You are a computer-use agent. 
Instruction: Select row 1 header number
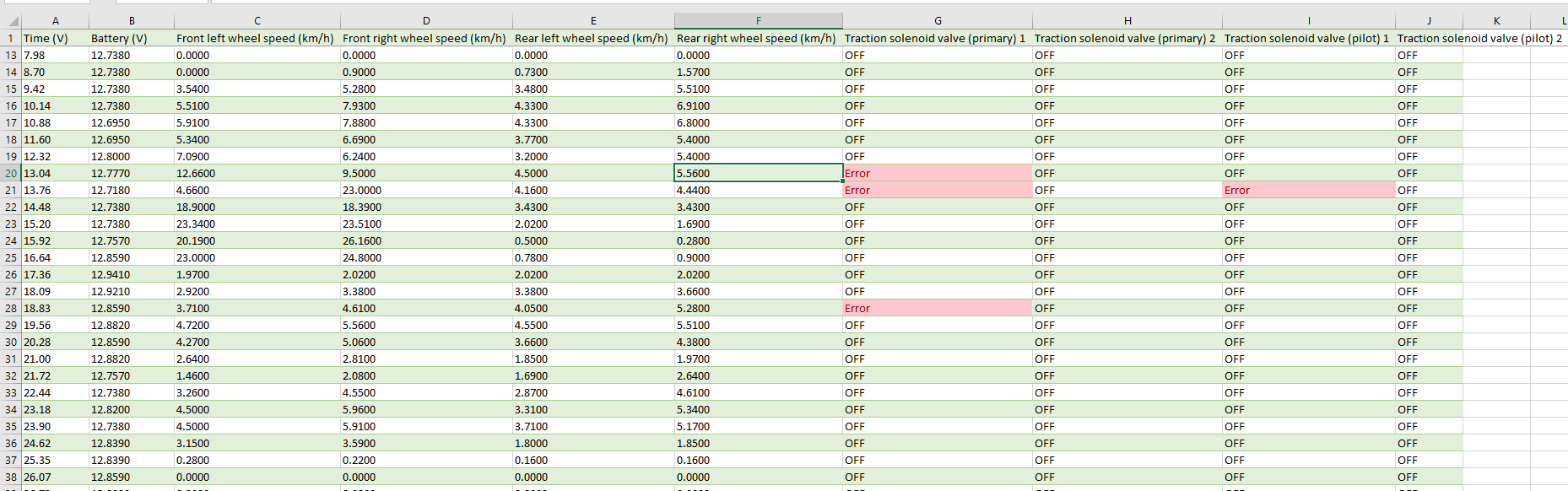(x=11, y=38)
